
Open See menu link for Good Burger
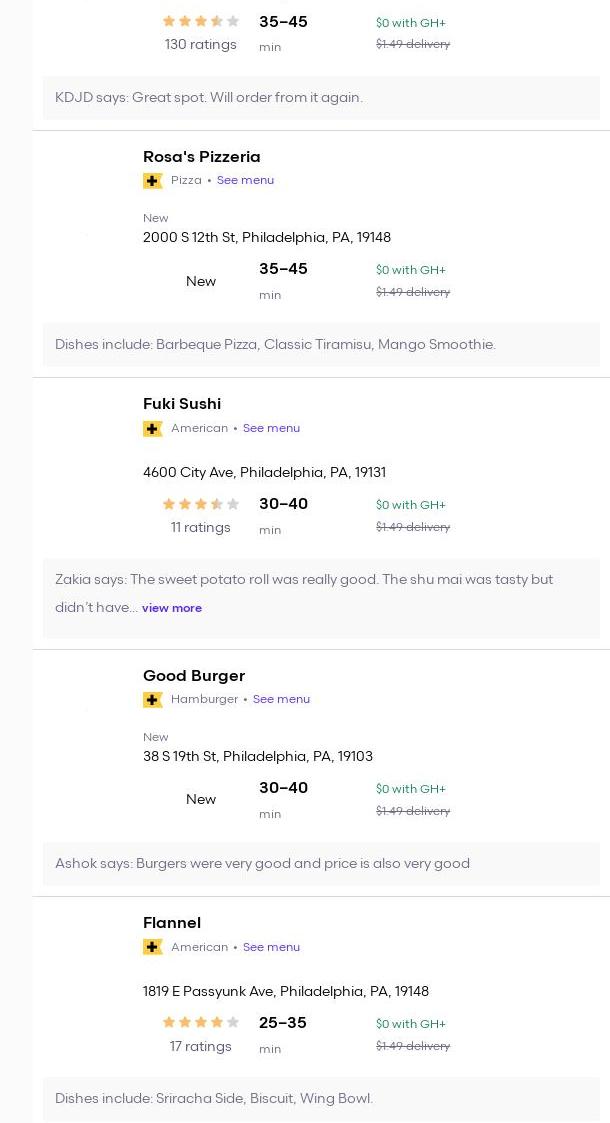point(281,700)
